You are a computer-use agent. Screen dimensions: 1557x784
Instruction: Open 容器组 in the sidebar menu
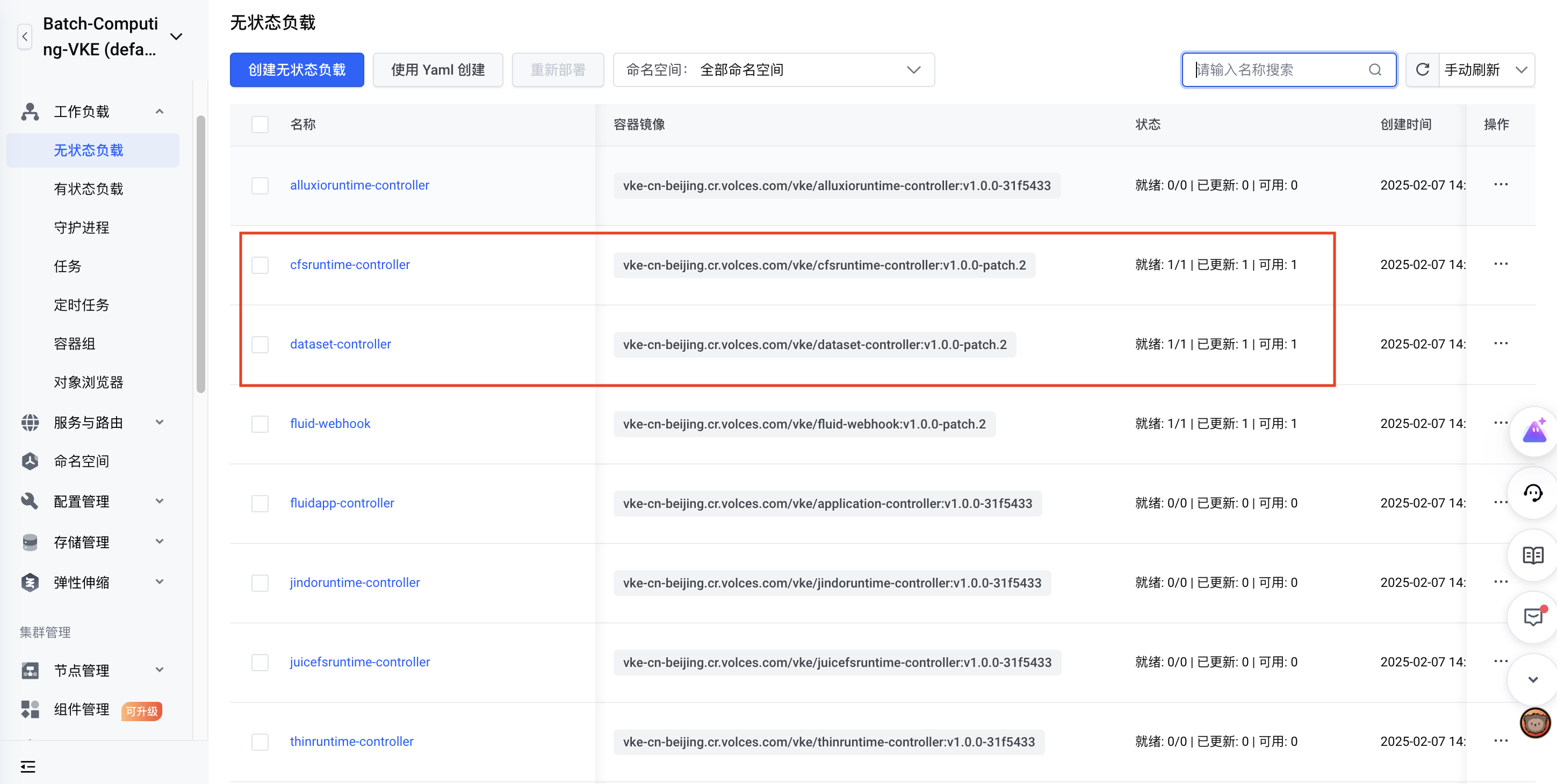[75, 344]
